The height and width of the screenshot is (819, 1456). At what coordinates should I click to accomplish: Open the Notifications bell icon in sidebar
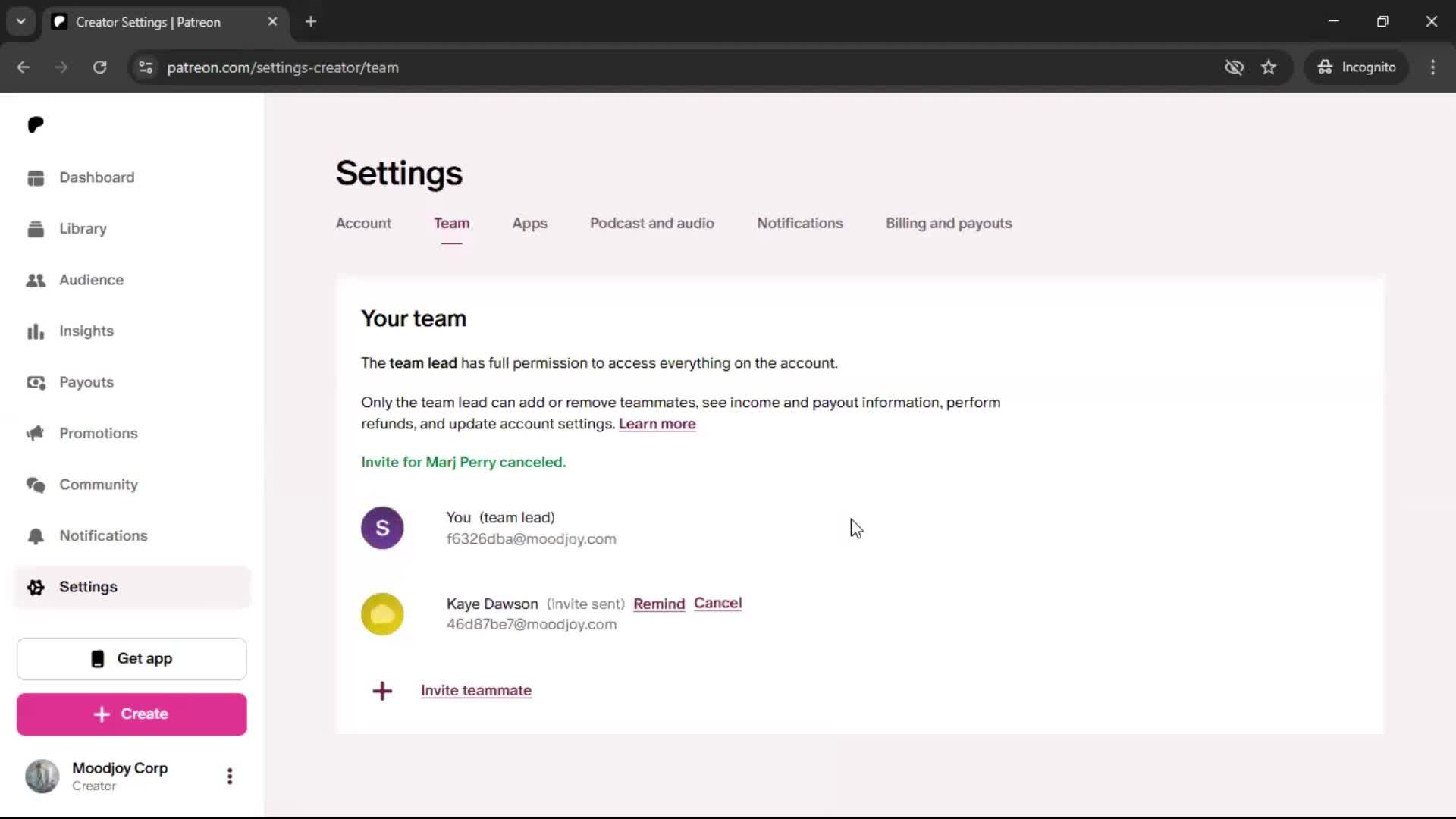point(36,536)
